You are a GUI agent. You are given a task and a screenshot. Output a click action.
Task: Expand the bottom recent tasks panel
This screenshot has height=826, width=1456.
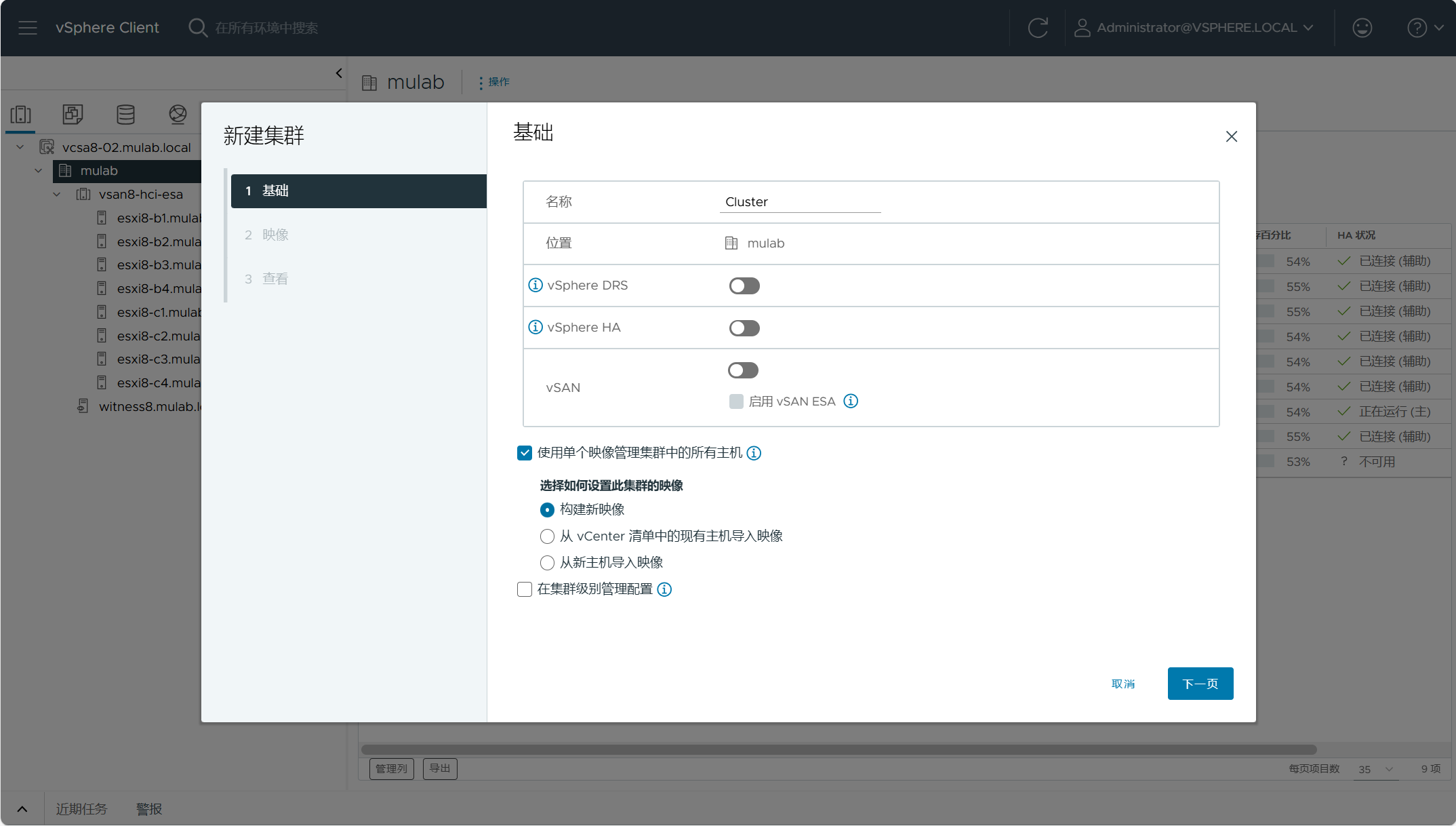click(x=22, y=809)
